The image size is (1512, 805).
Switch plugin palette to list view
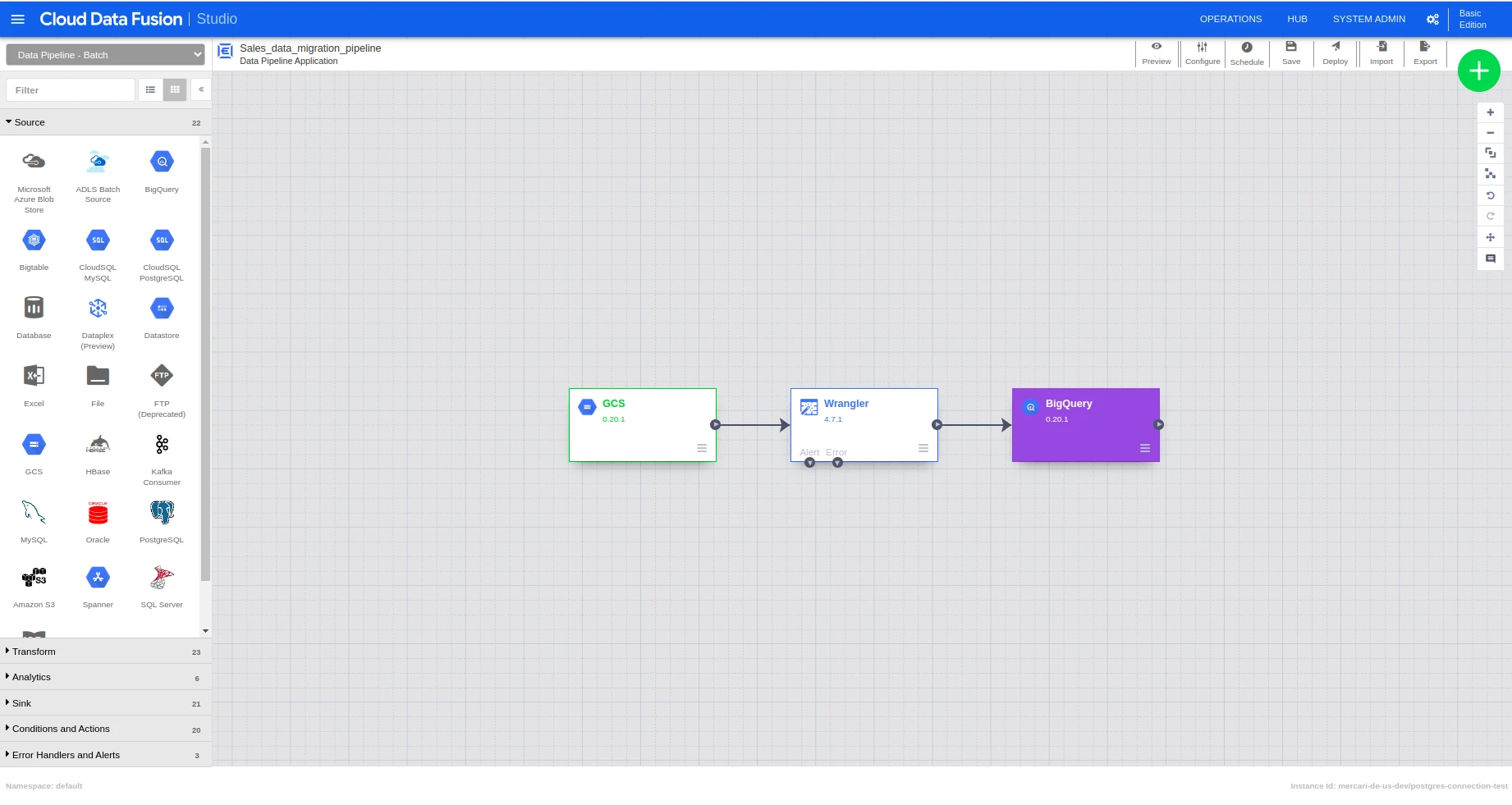(150, 89)
